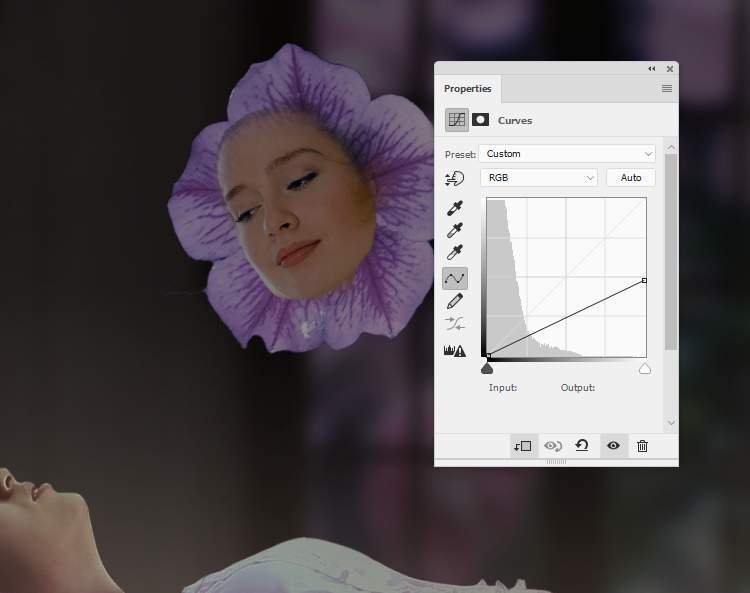Click the Curves adjustment icon
The height and width of the screenshot is (593, 750).
coord(457,120)
